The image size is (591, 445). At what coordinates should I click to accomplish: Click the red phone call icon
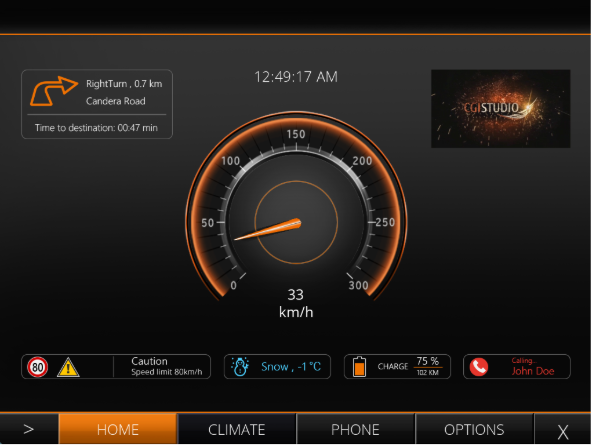(479, 367)
